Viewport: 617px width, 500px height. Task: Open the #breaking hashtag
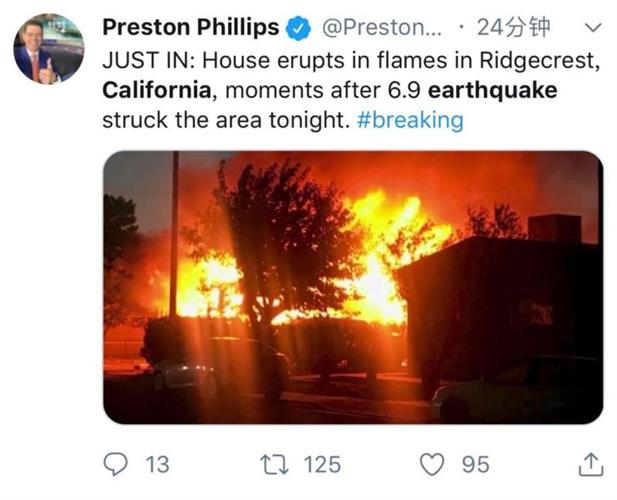click(x=410, y=121)
